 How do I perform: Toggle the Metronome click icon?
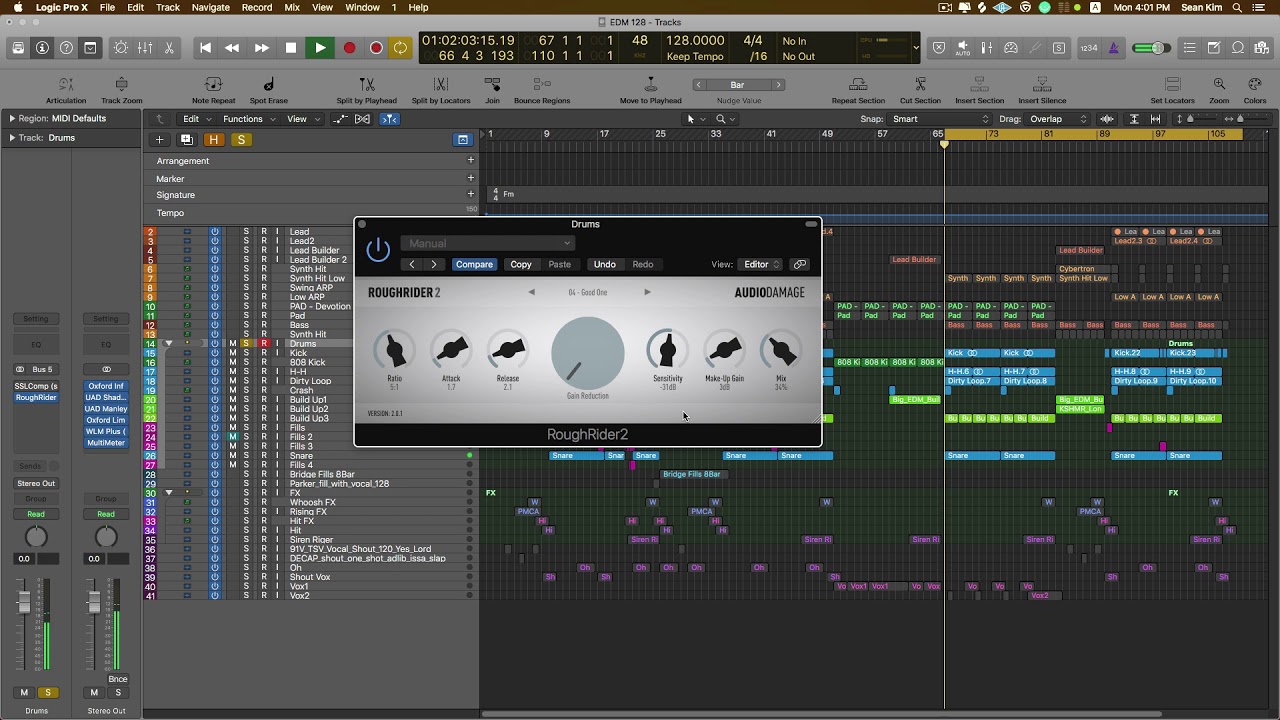click(x=1113, y=48)
